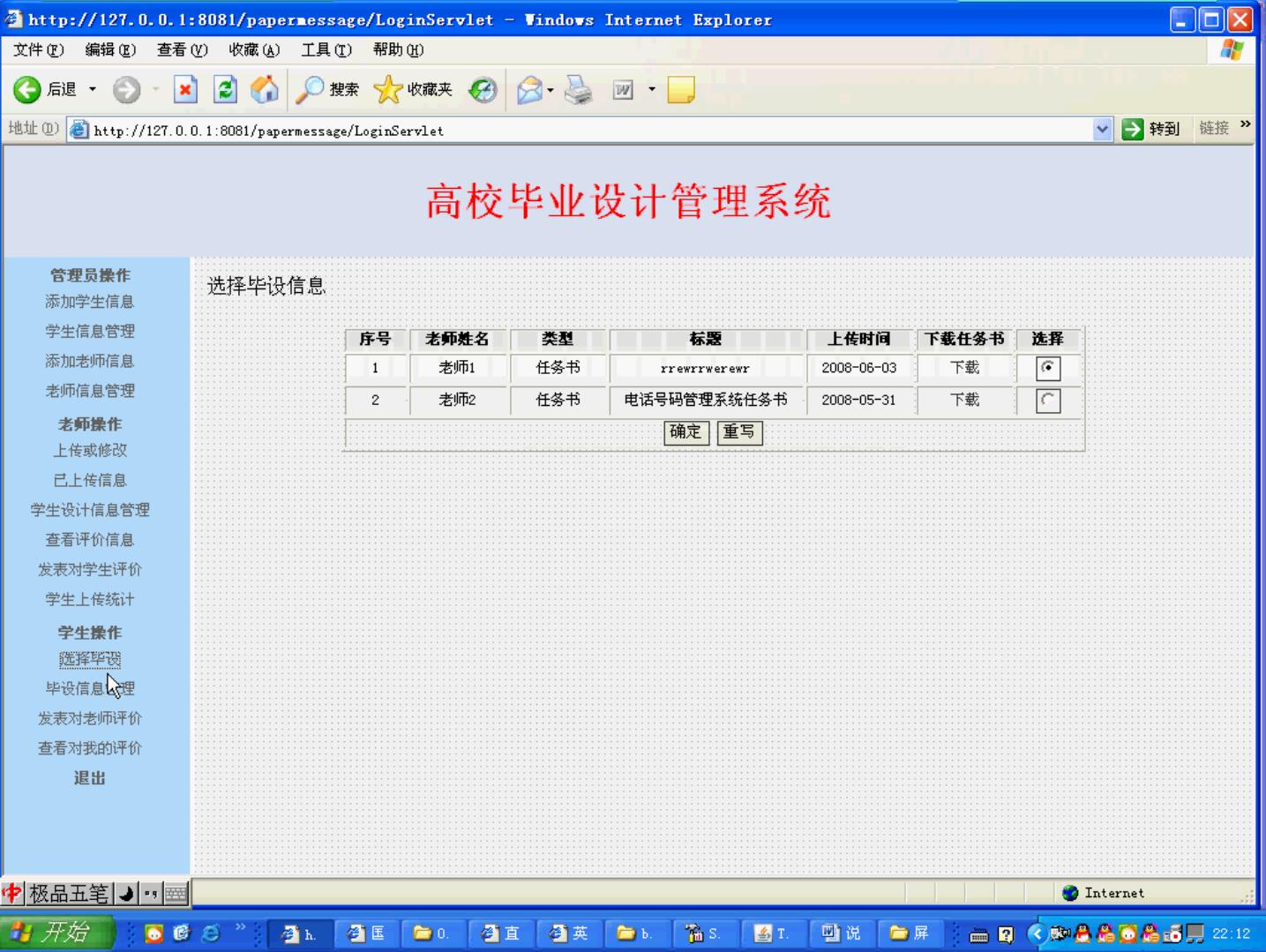The image size is (1266, 952).
Task: Toggle IME half/full moon icon
Action: 126,894
